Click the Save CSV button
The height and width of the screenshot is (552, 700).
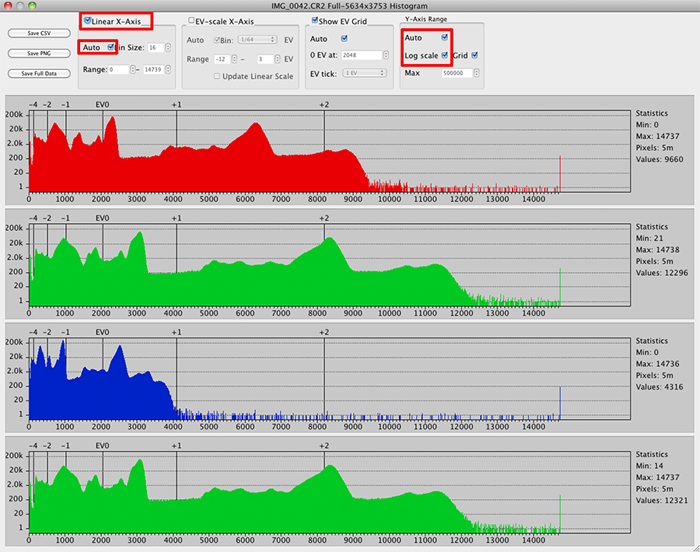point(39,33)
